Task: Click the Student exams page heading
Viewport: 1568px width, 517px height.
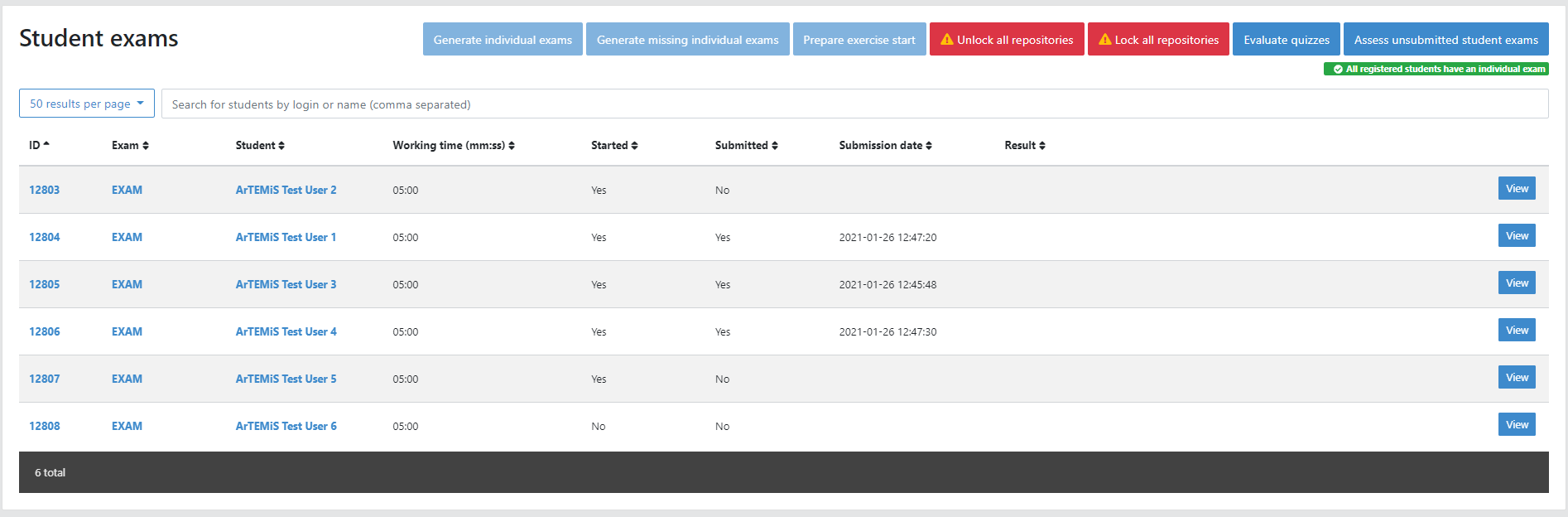Action: tap(99, 38)
